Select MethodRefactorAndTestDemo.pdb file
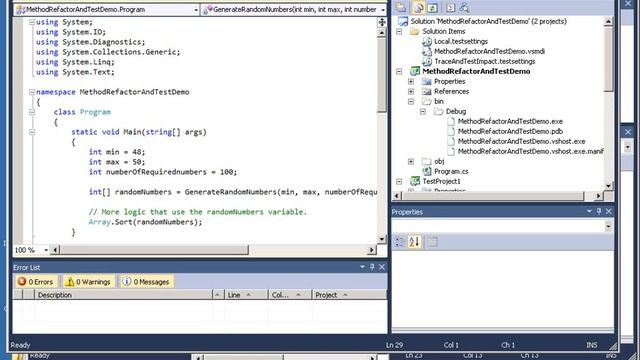The image size is (640, 360). click(x=510, y=131)
